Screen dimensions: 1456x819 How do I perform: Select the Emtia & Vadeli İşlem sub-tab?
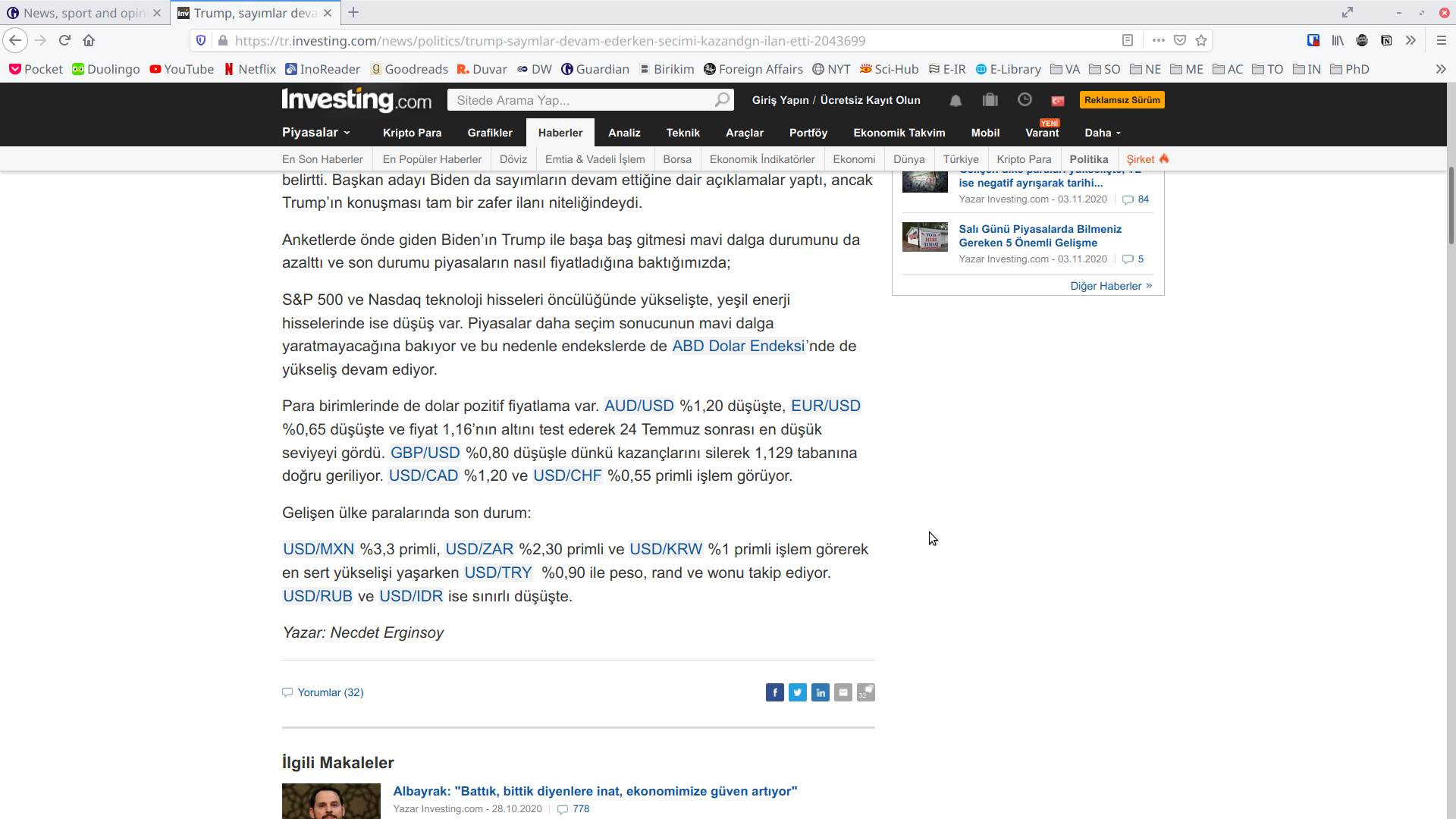coord(595,159)
